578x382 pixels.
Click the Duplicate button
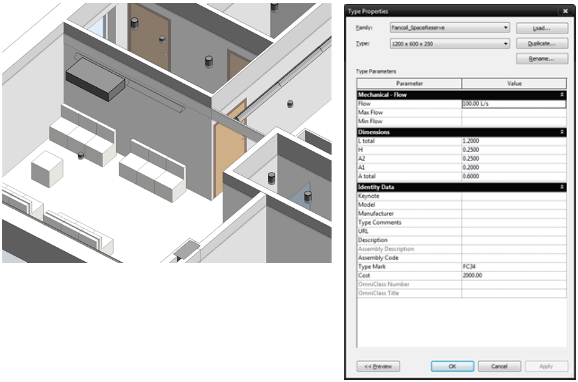(x=542, y=44)
